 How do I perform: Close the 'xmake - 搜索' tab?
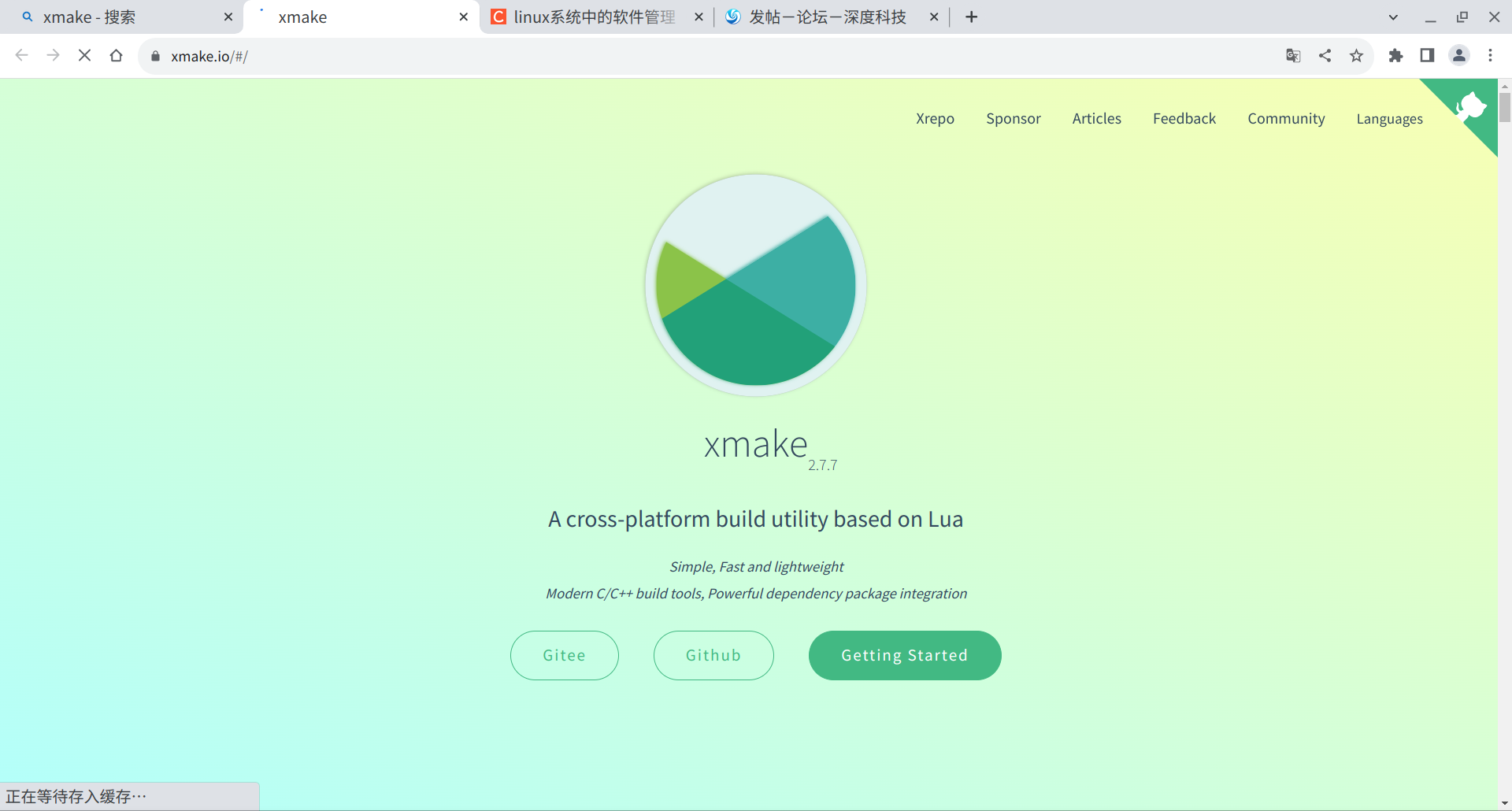228,17
